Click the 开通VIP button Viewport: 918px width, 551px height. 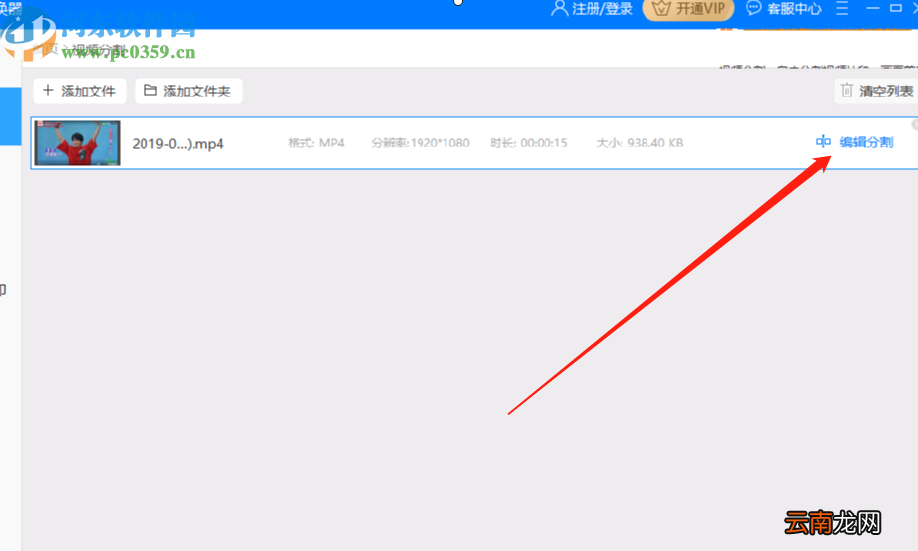688,9
